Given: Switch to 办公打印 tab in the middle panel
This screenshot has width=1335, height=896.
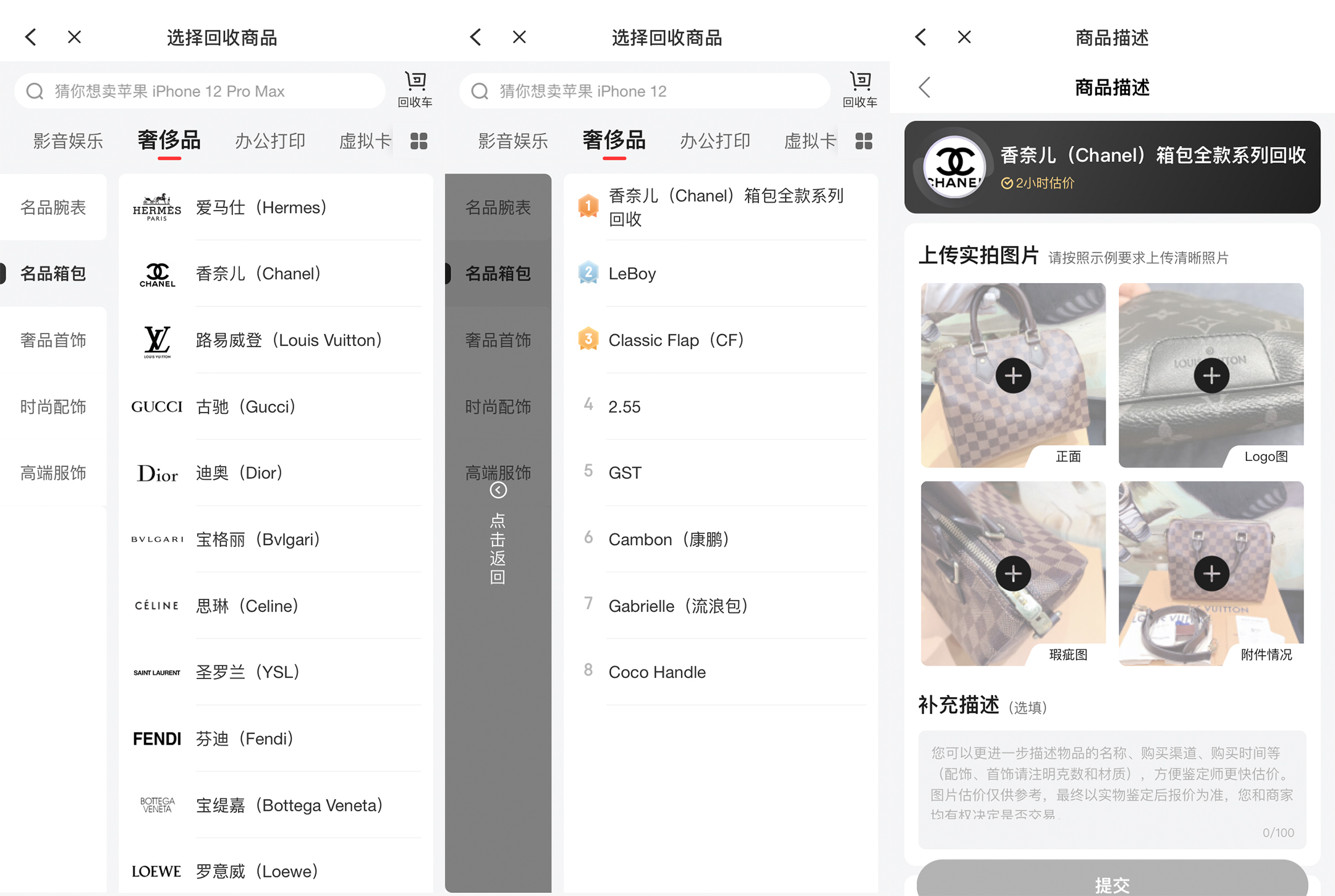Looking at the screenshot, I should click(x=715, y=142).
